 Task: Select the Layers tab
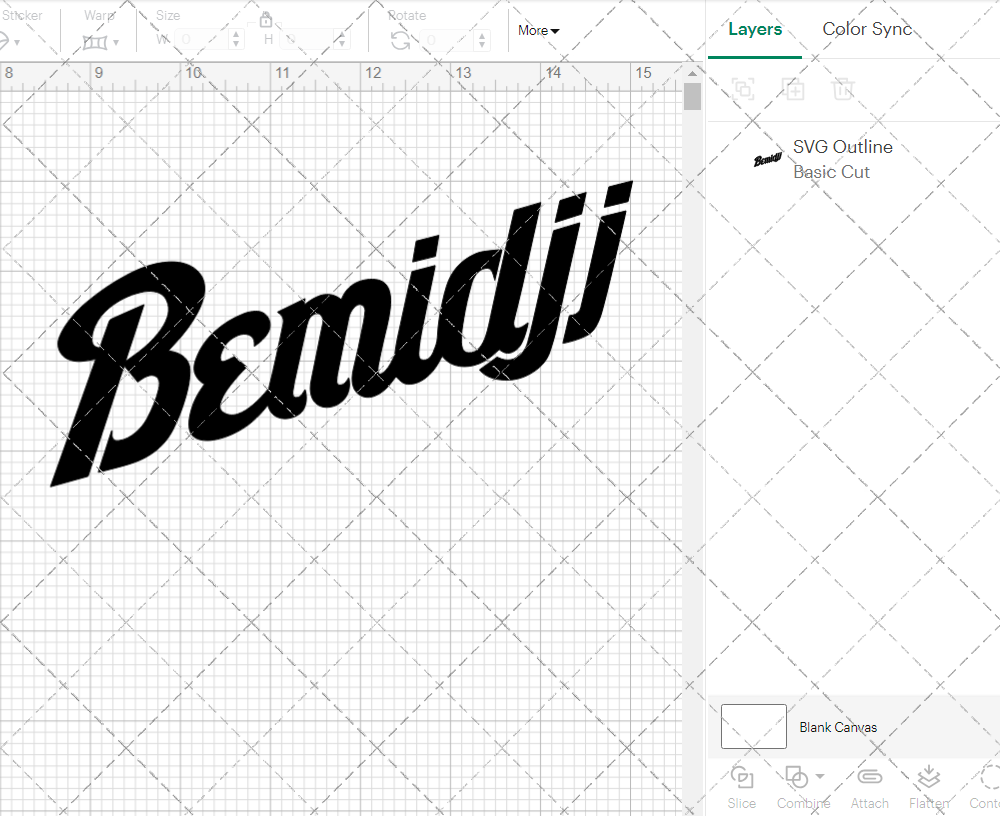755,29
